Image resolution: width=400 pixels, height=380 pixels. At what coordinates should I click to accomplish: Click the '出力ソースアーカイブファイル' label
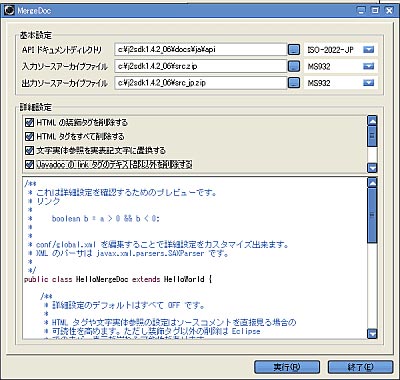[65, 83]
